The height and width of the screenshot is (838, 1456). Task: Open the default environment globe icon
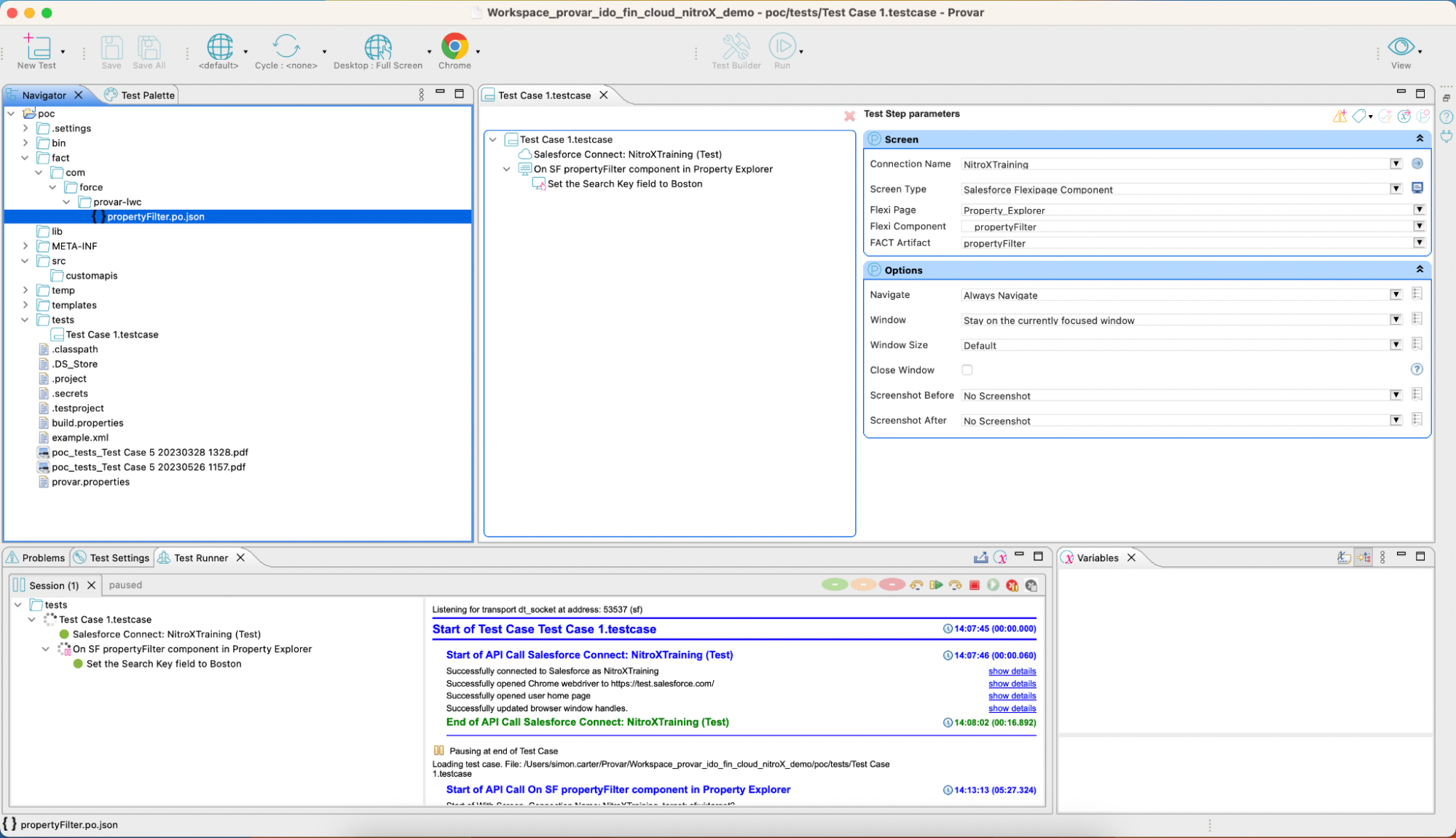219,47
